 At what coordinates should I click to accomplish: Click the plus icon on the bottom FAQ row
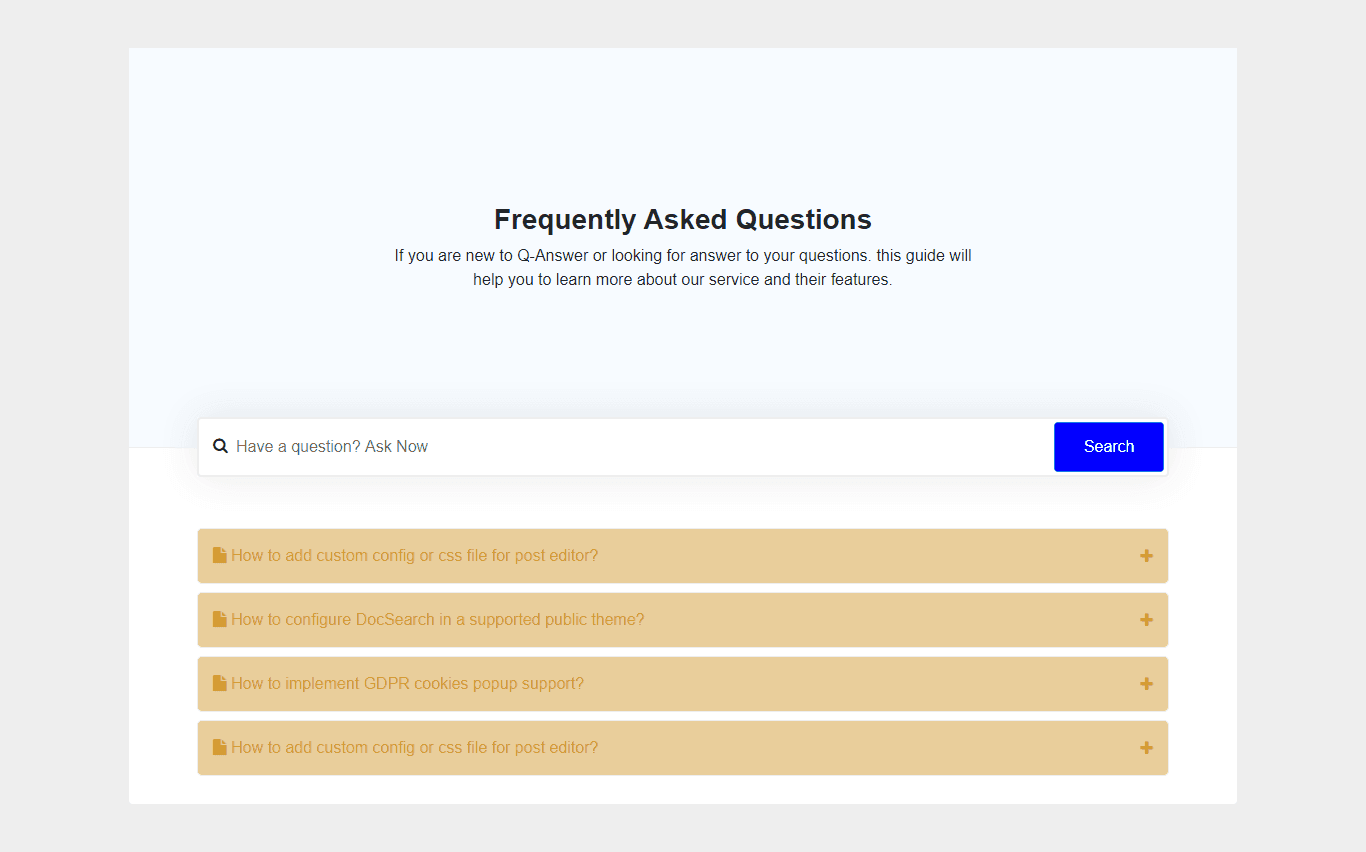(1146, 747)
